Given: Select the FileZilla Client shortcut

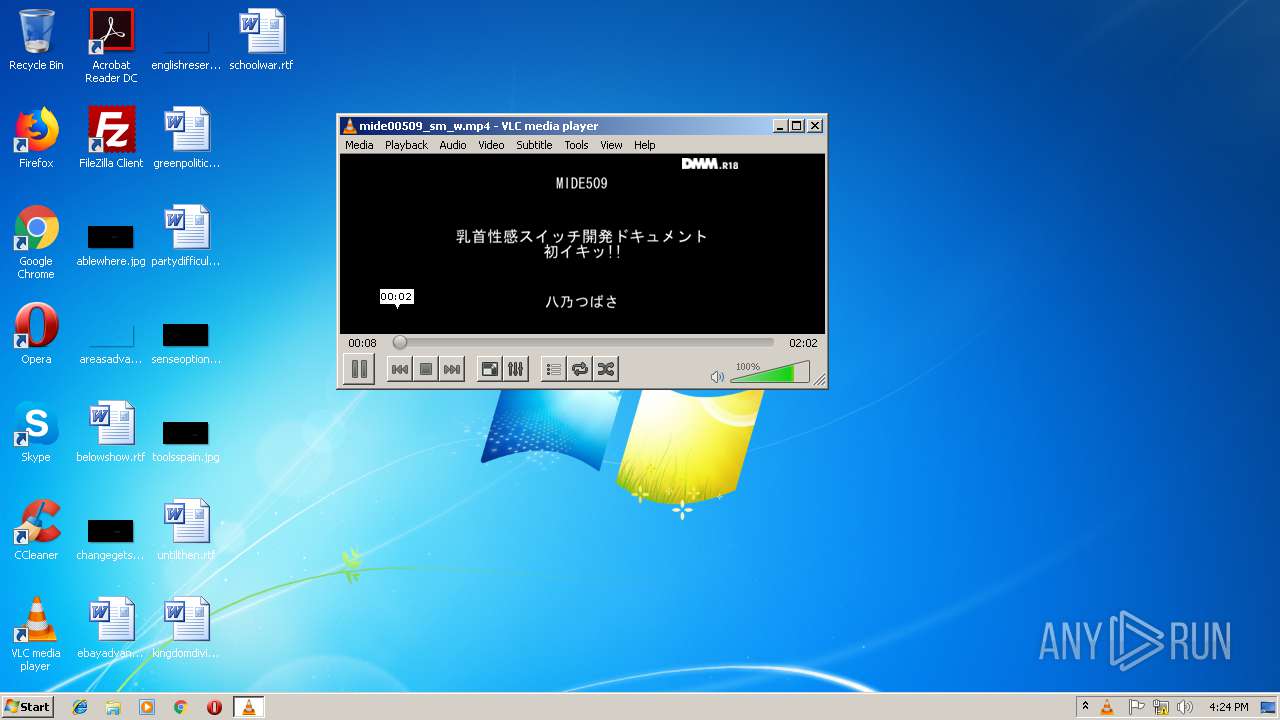Looking at the screenshot, I should click(111, 138).
